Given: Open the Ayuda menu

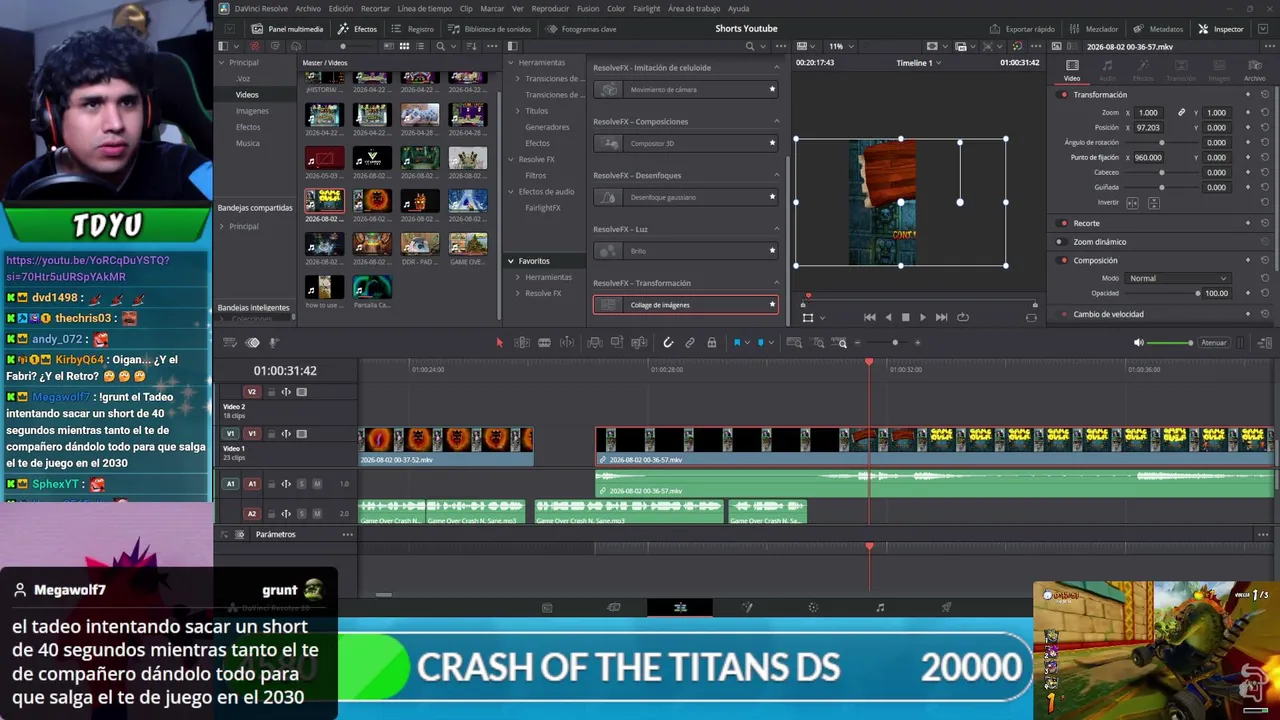Looking at the screenshot, I should pos(738,9).
